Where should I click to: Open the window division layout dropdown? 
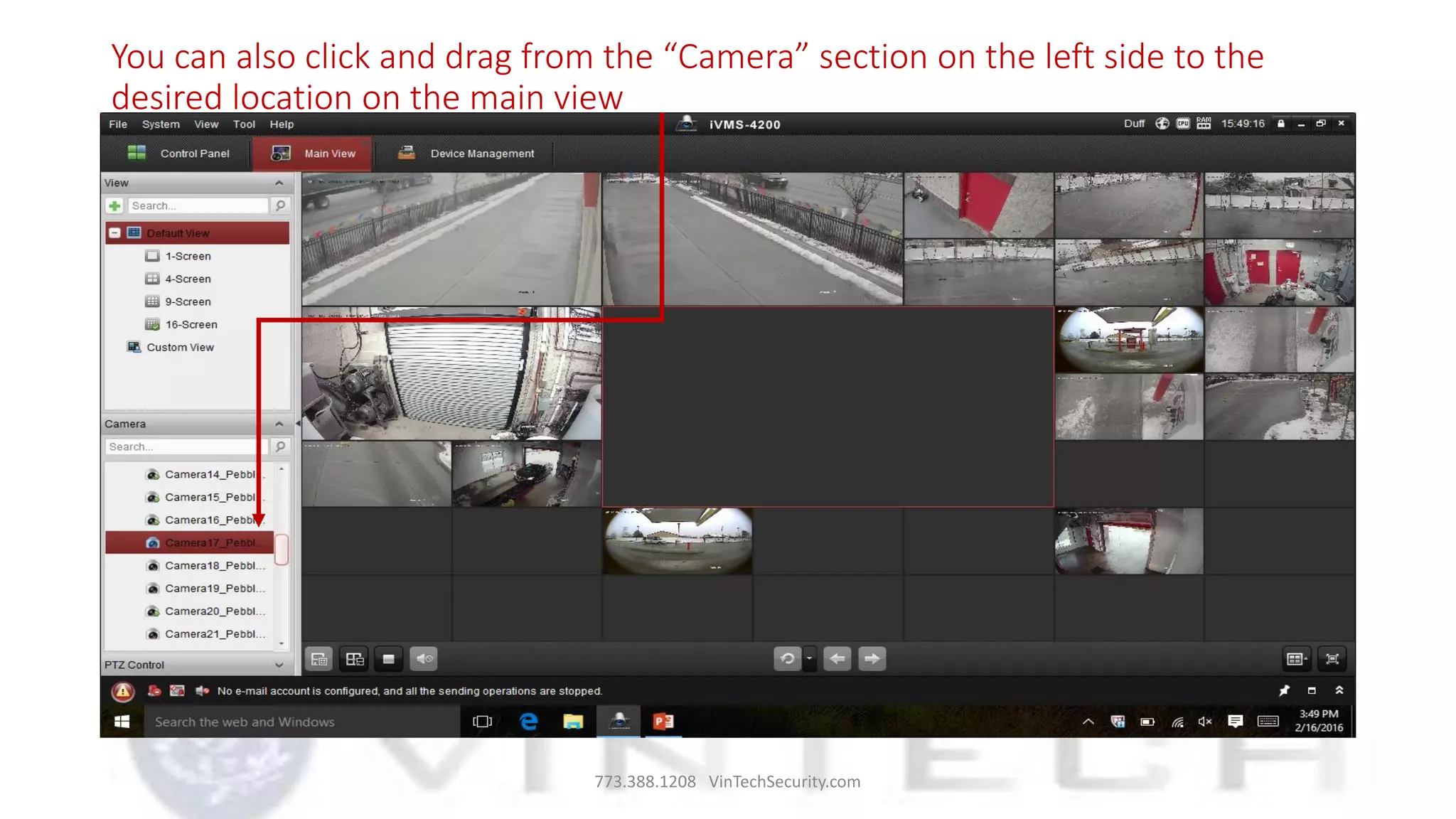(x=1297, y=659)
